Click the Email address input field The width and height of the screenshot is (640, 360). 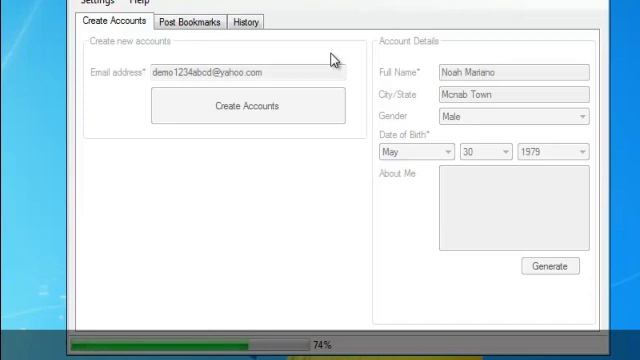click(248, 73)
